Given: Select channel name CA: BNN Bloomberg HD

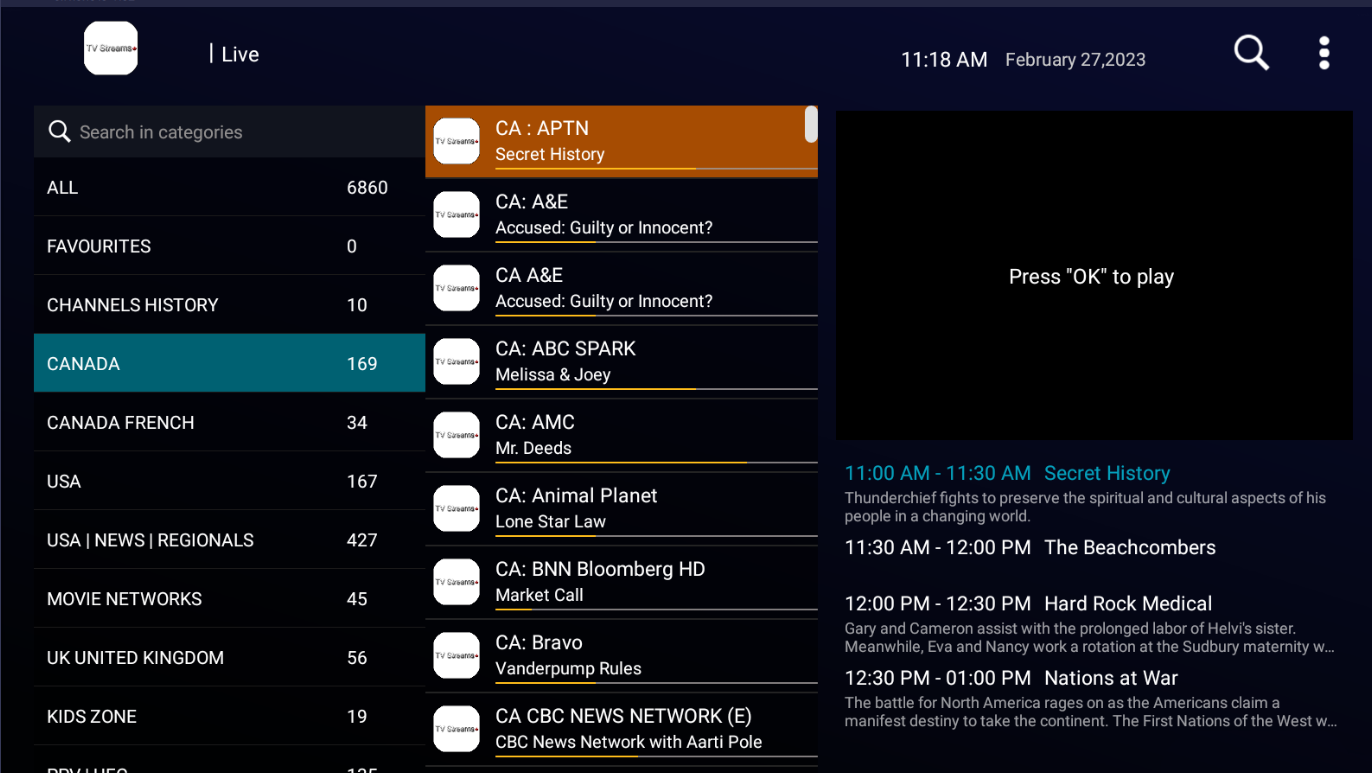Looking at the screenshot, I should [600, 569].
